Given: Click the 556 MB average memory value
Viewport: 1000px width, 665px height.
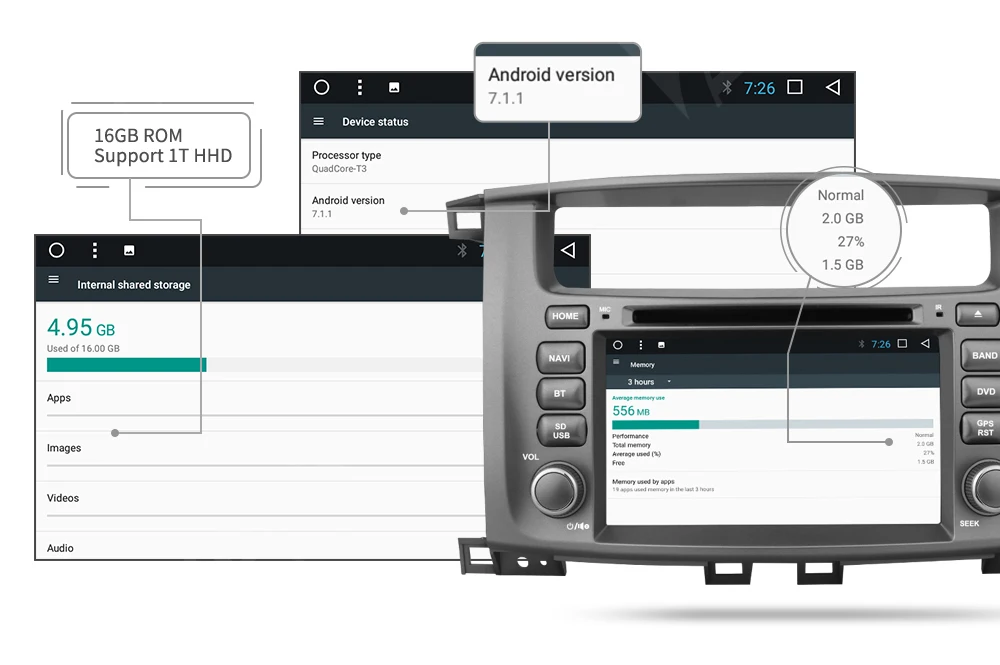Looking at the screenshot, I should pos(631,411).
